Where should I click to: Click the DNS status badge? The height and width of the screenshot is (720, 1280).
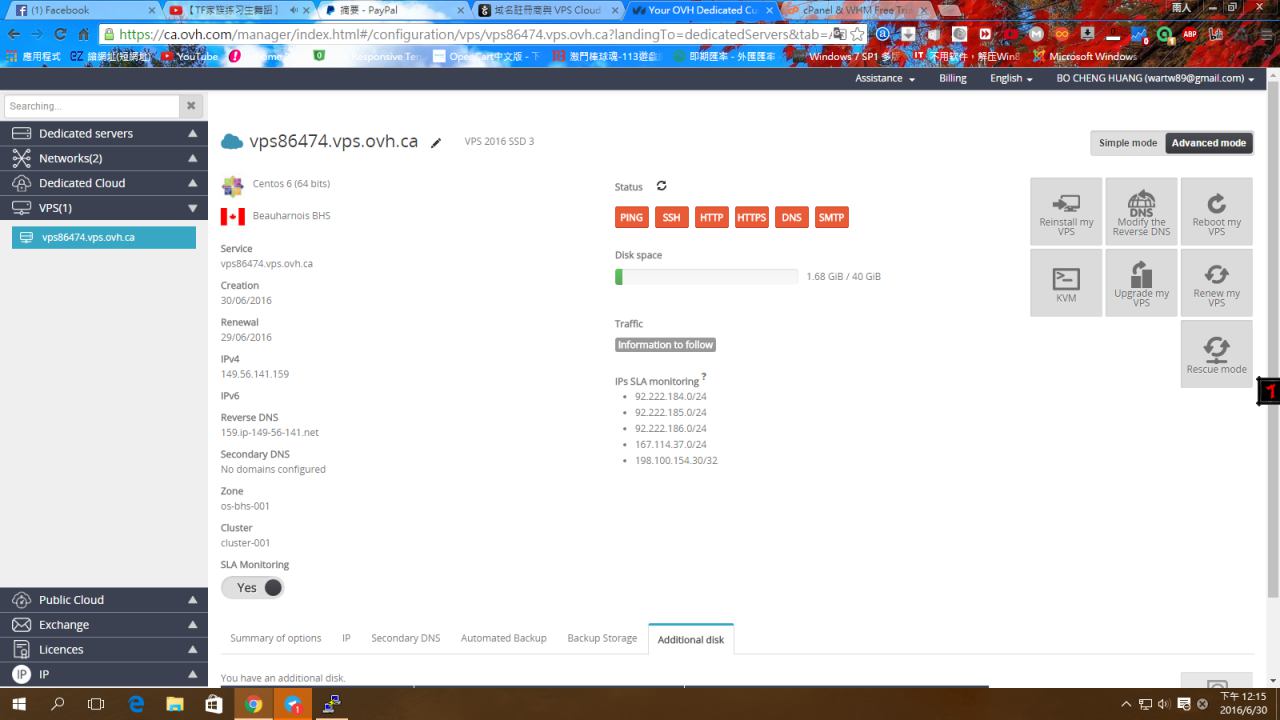tap(792, 217)
